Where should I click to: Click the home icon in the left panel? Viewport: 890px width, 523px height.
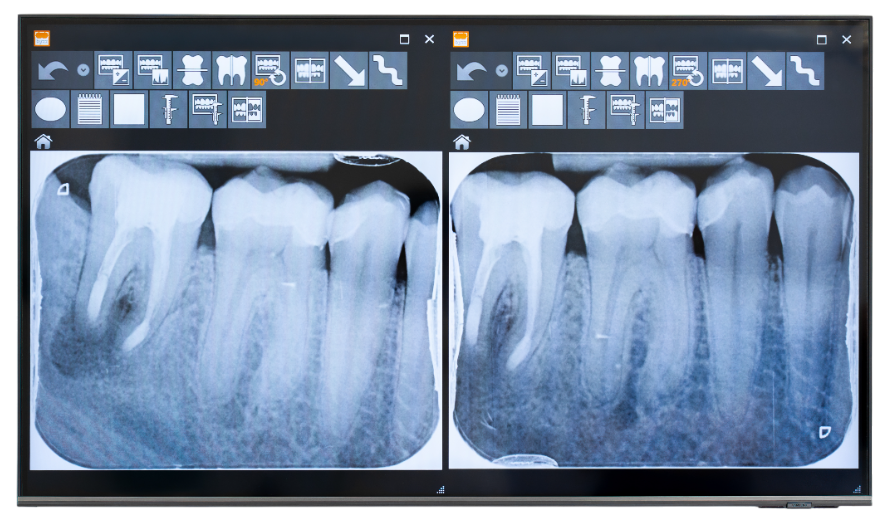coord(43,142)
